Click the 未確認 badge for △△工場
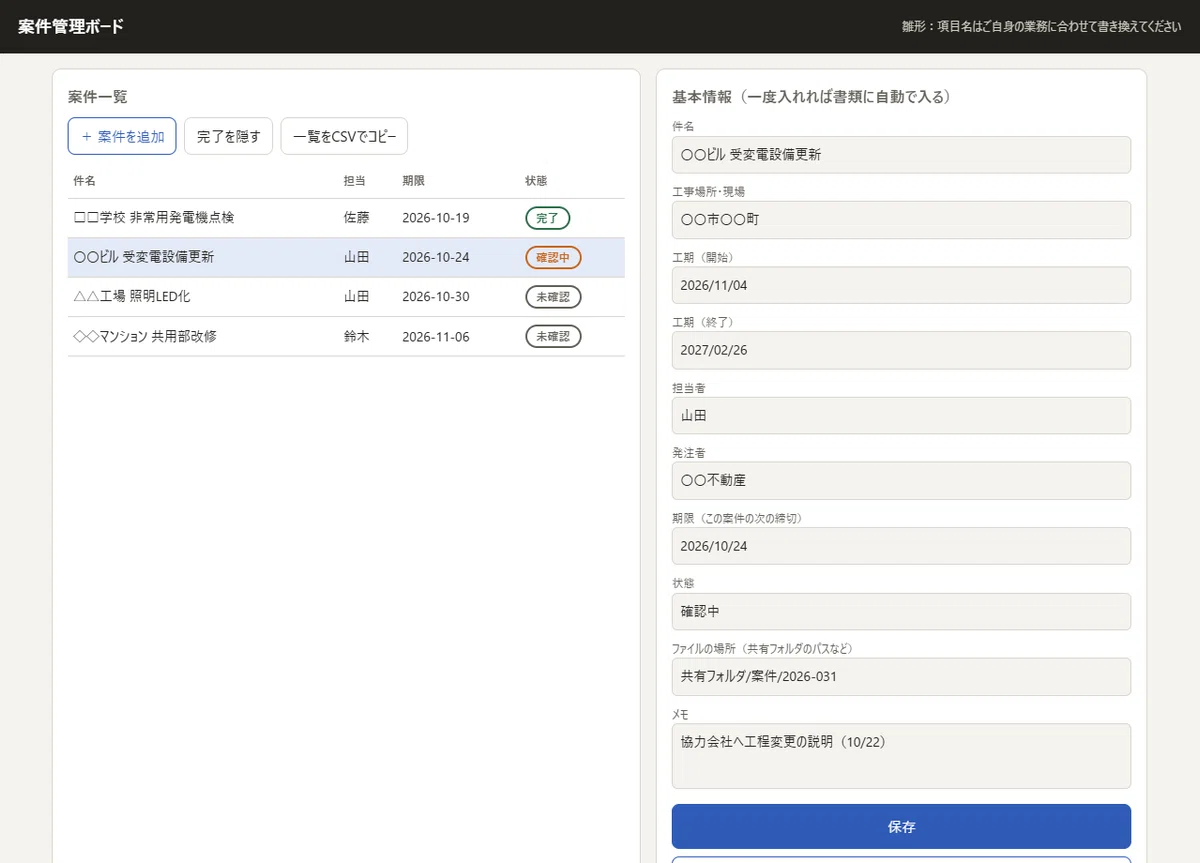The image size is (1200, 863). [x=553, y=297]
